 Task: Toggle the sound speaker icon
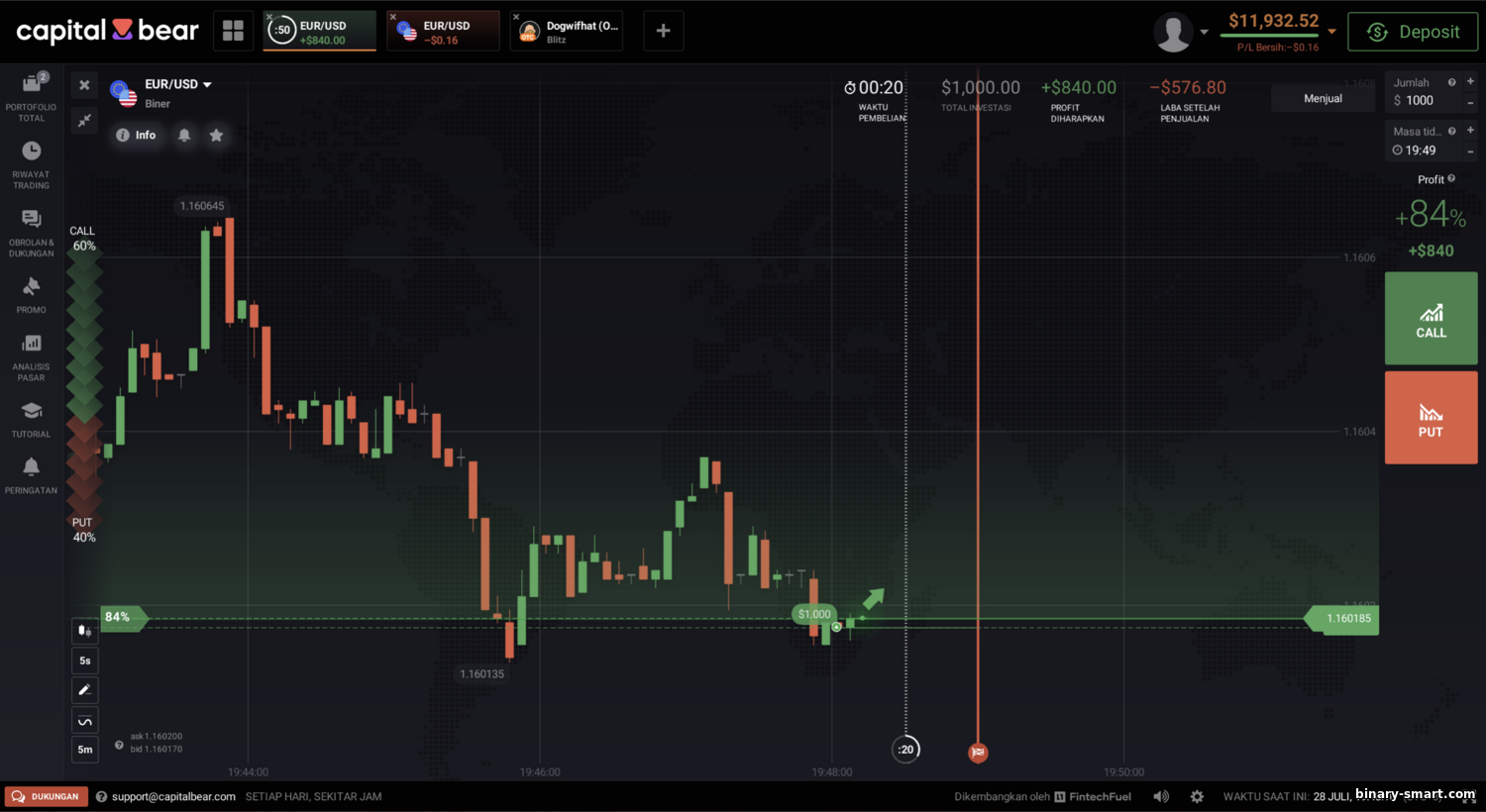click(1161, 796)
